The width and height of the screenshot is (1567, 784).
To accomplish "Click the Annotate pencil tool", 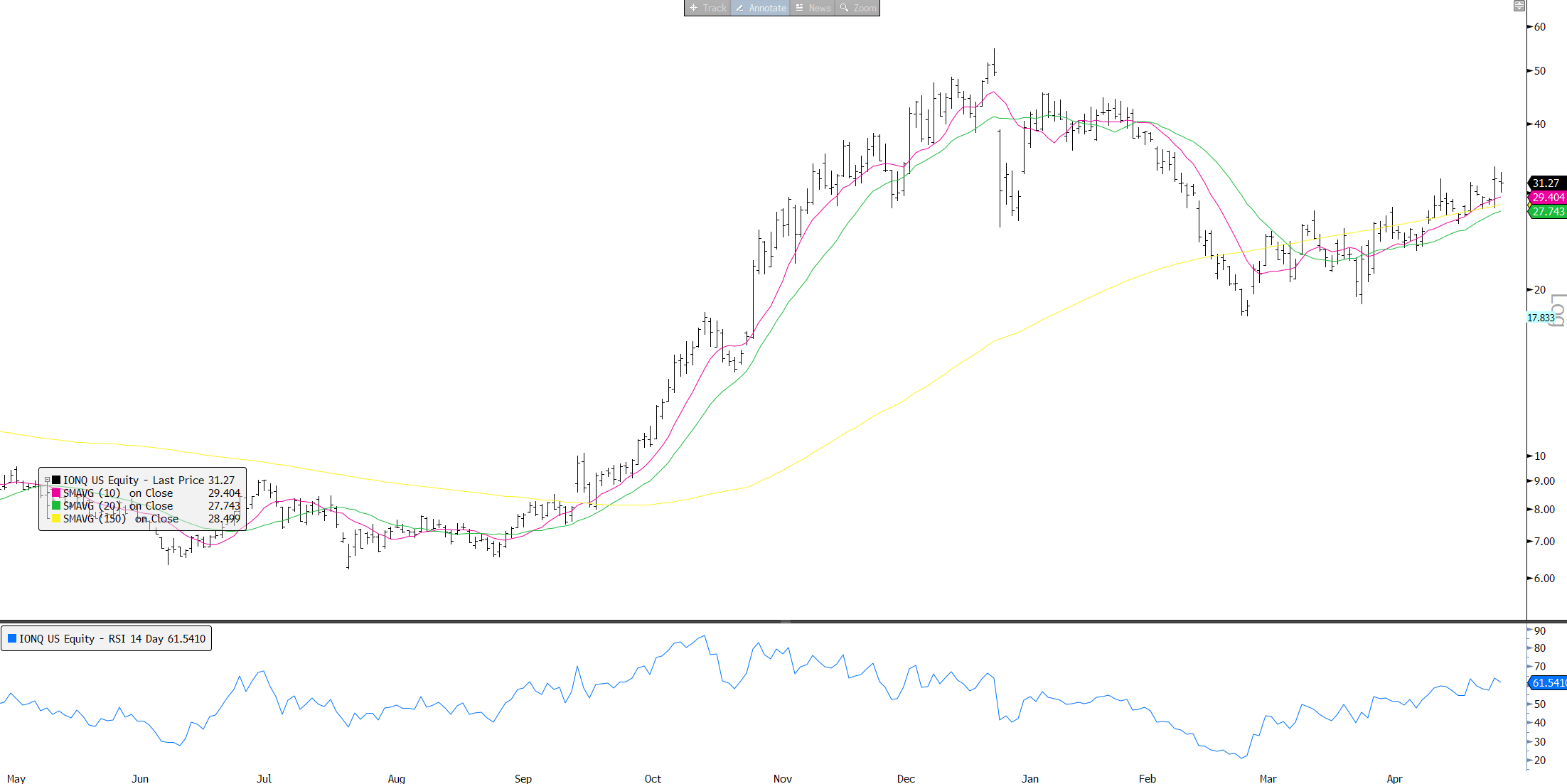I will (760, 8).
